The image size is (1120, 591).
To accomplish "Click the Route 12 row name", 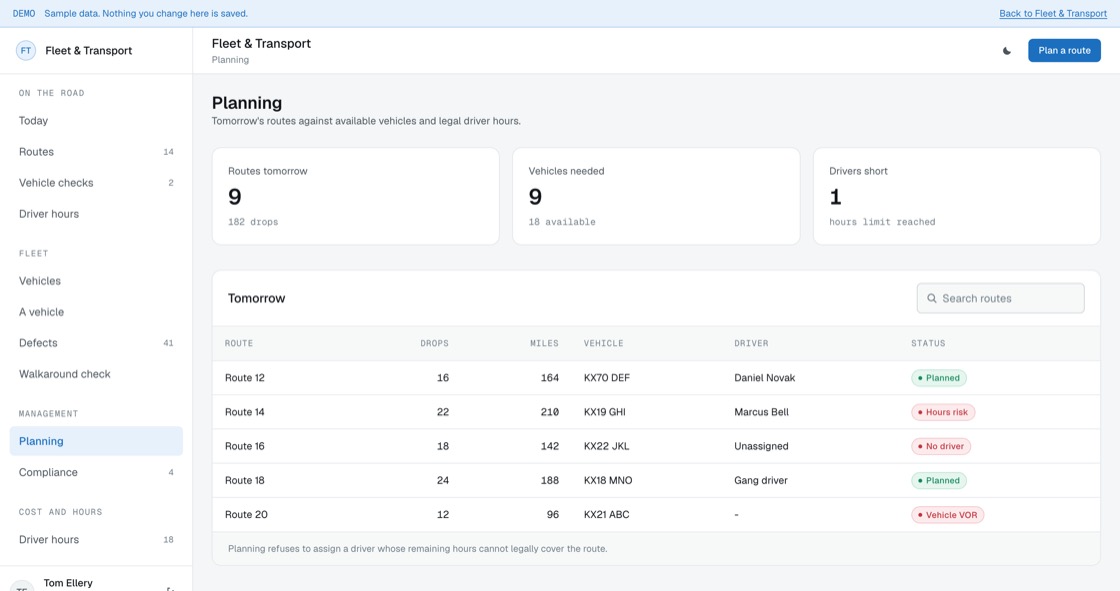I will click(245, 378).
